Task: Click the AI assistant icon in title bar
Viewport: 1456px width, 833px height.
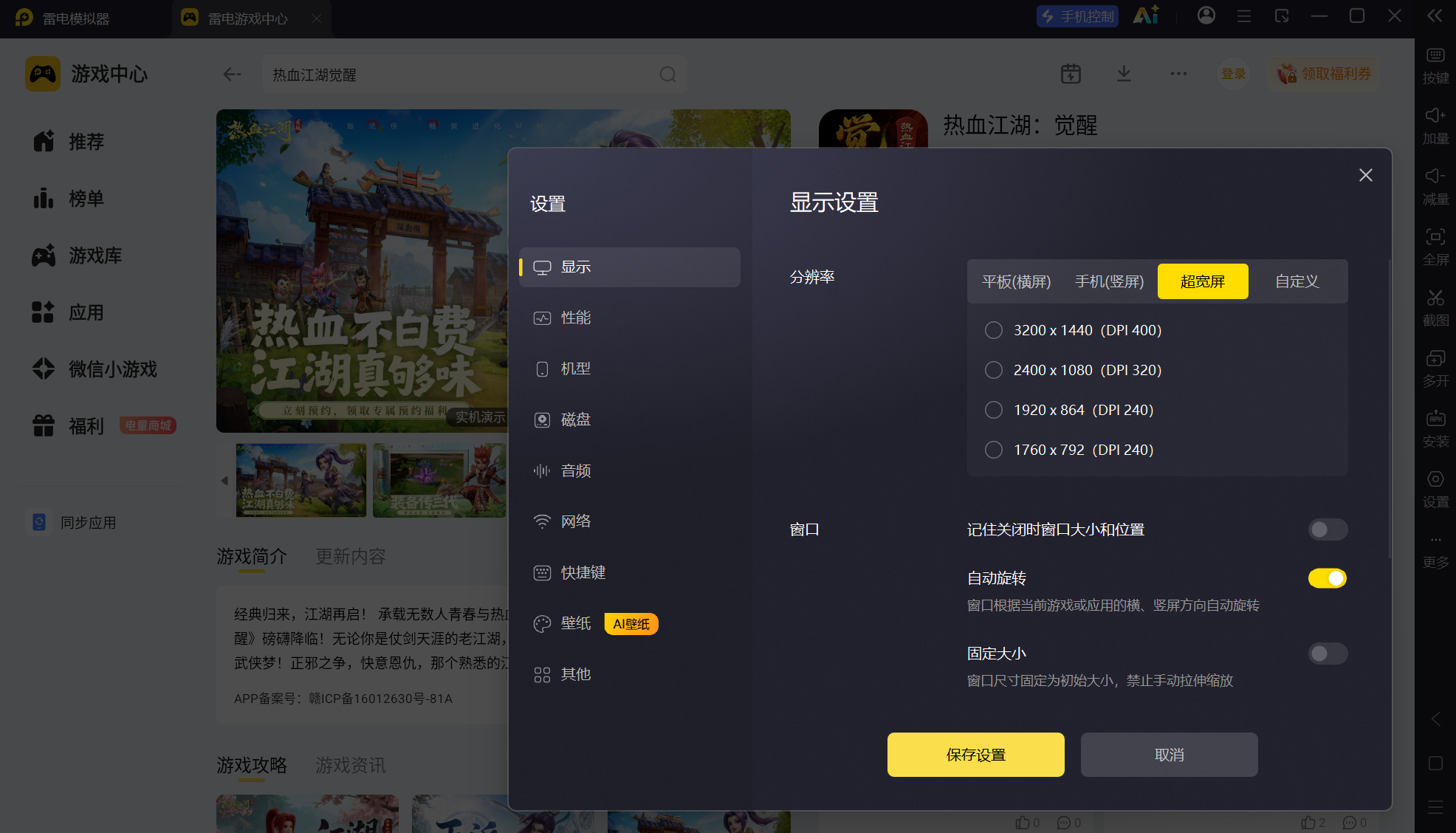Action: click(1146, 16)
